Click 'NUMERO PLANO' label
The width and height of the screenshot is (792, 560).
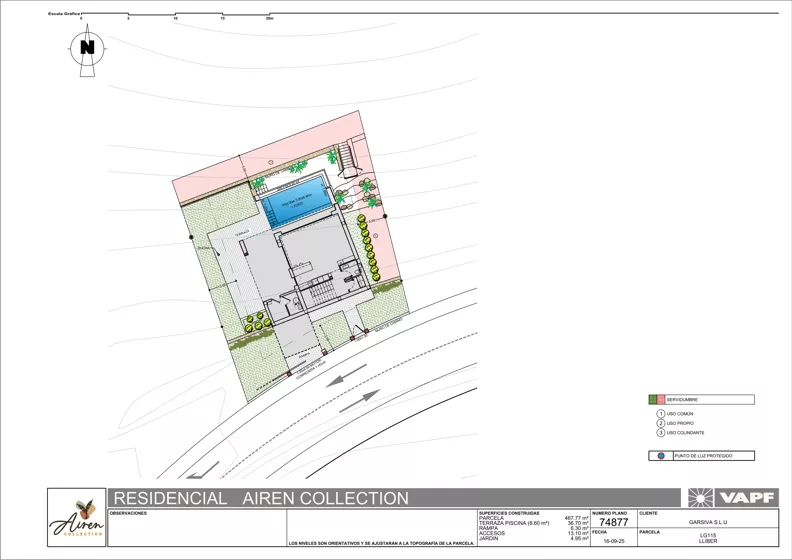pyautogui.click(x=609, y=514)
